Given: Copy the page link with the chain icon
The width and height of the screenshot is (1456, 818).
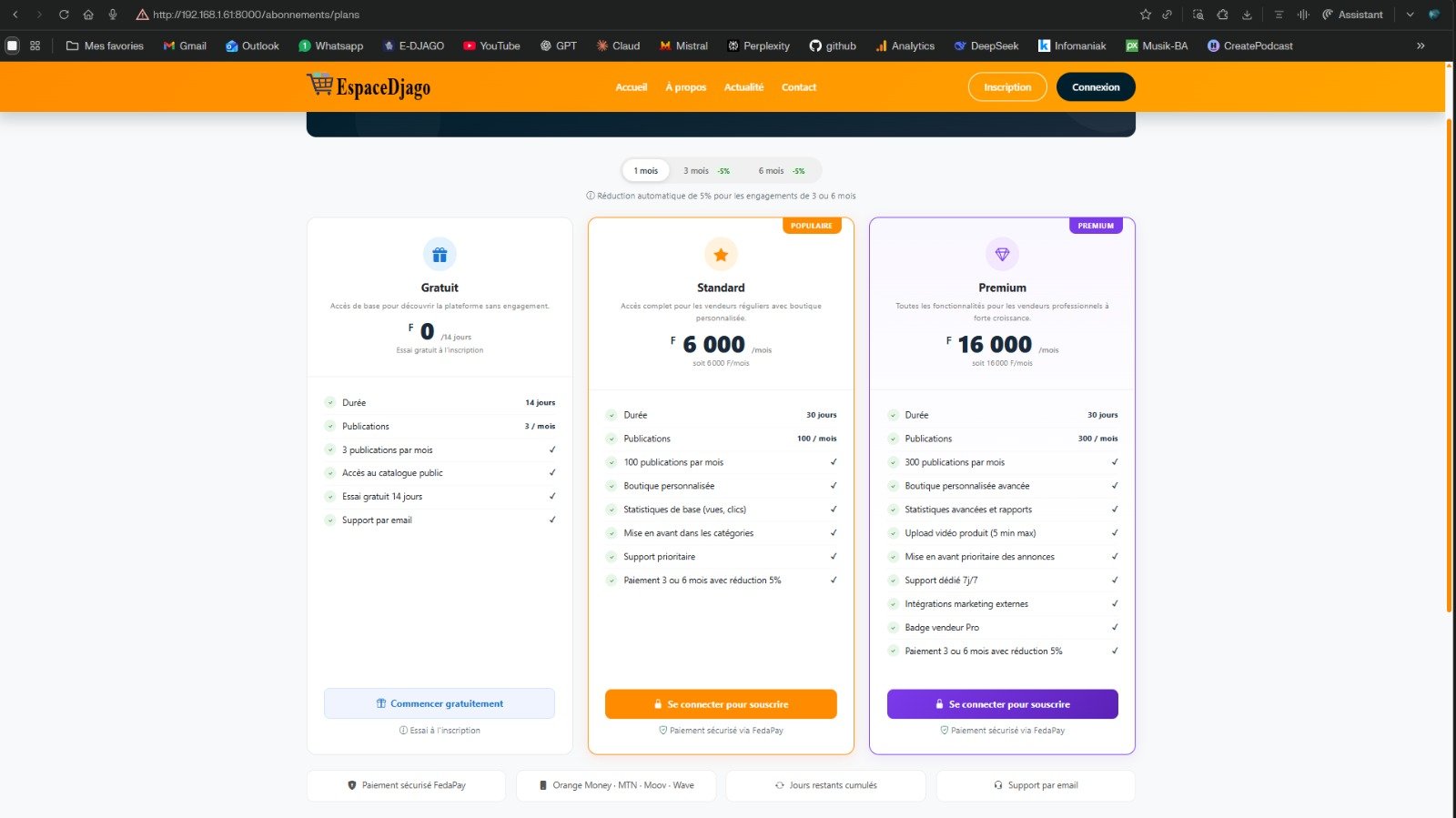Looking at the screenshot, I should (x=1167, y=15).
